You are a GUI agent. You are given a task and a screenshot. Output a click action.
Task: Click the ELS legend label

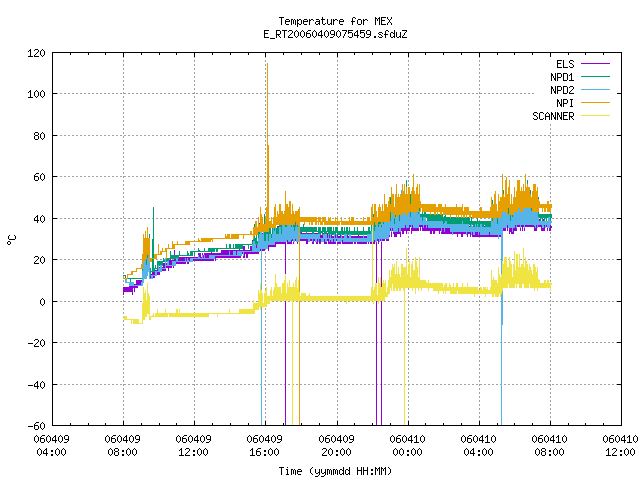coord(565,64)
